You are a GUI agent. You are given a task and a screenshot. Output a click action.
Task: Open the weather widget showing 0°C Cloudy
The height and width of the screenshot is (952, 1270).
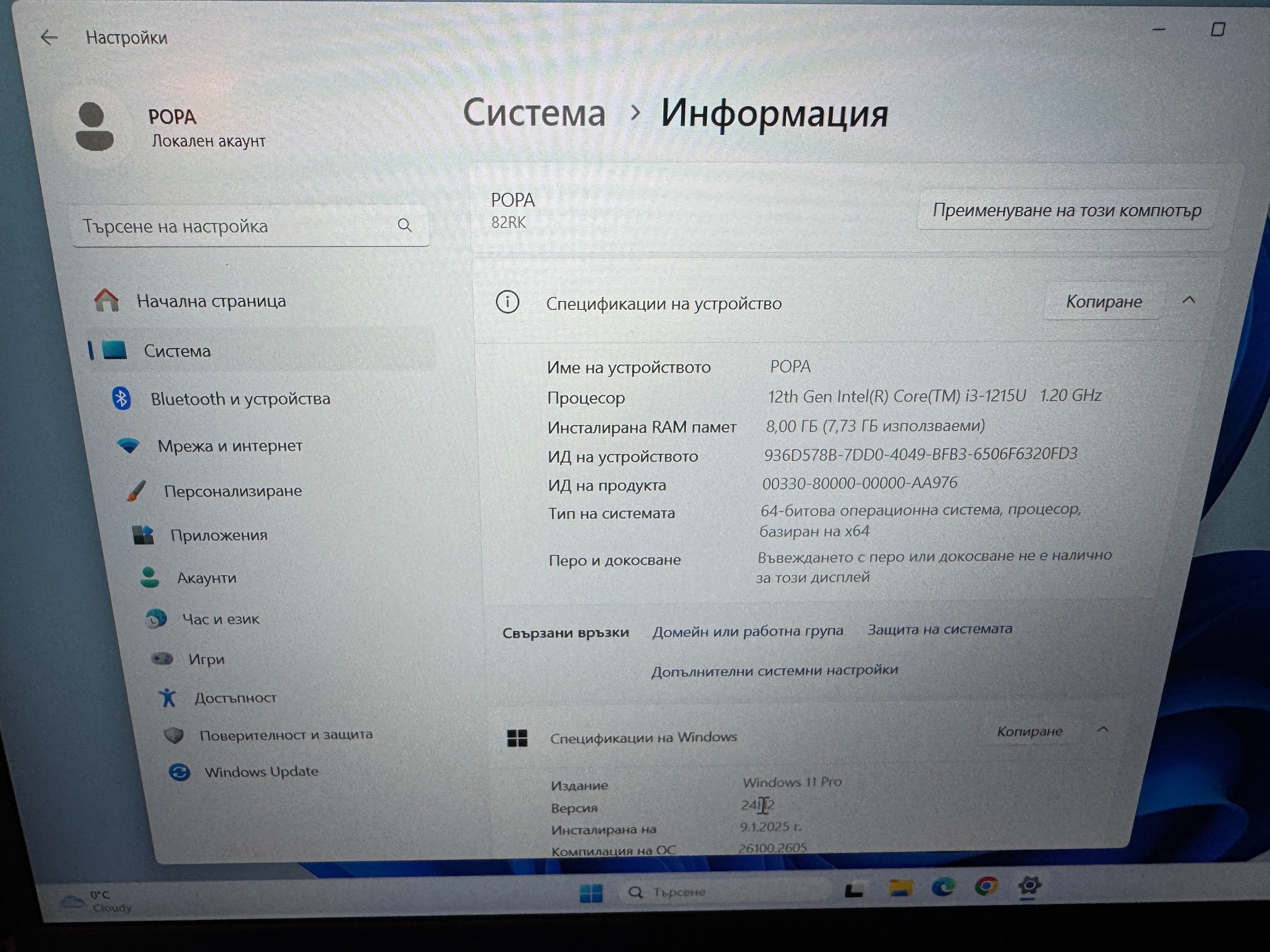tap(96, 902)
